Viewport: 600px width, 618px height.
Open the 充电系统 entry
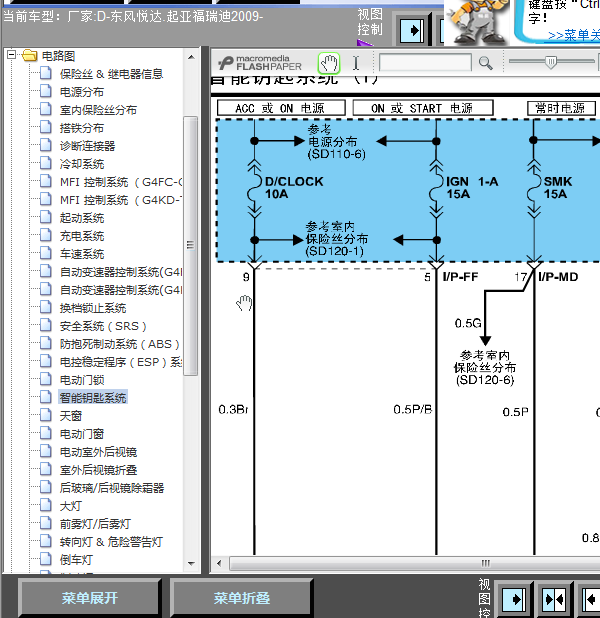(82, 236)
